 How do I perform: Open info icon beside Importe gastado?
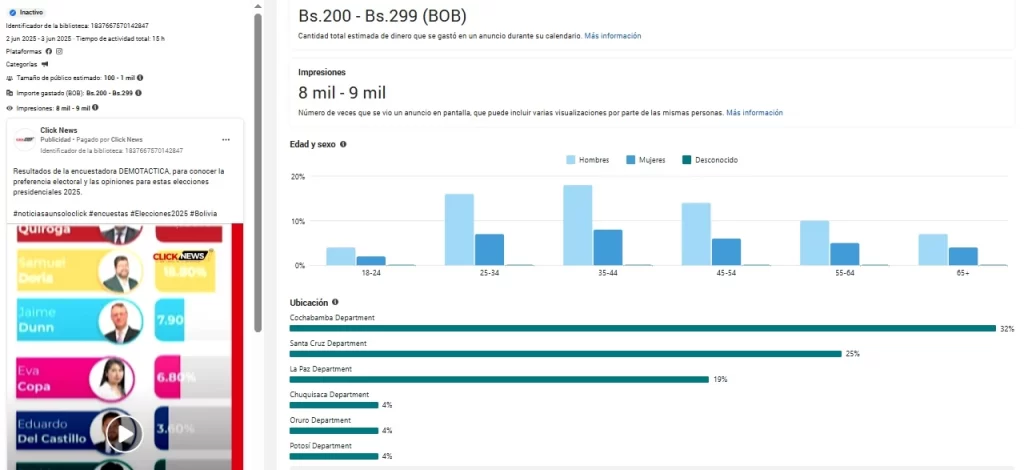(x=138, y=93)
